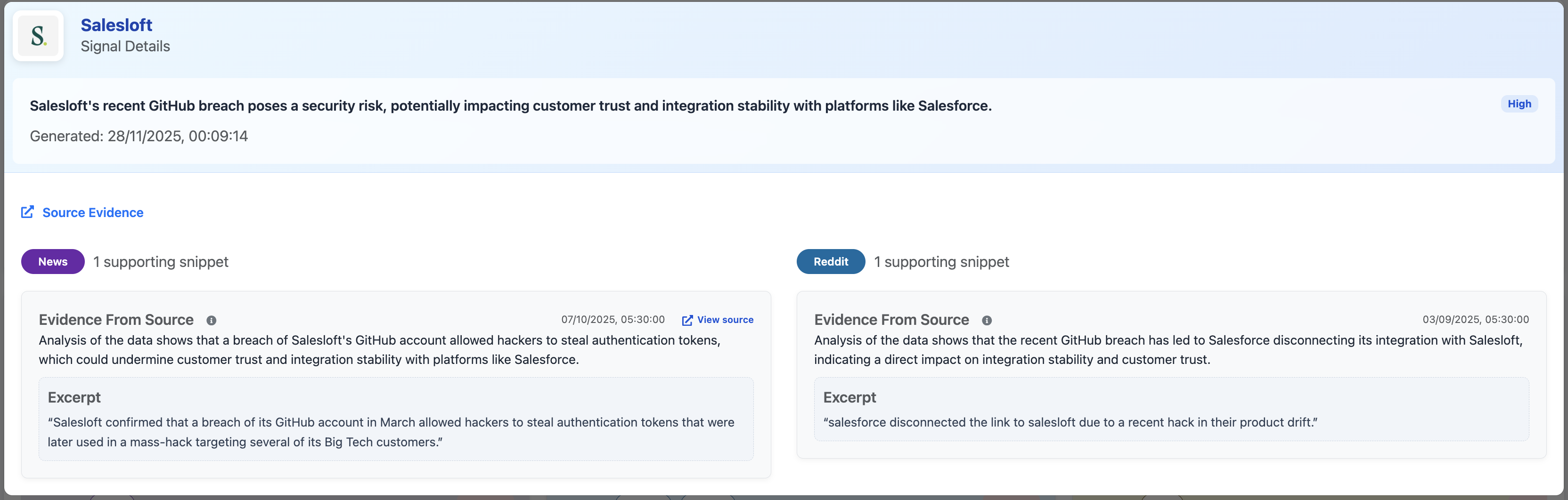Click the 03/09/2025 timestamp on Reddit card
The height and width of the screenshot is (500, 1568).
pos(1475,320)
